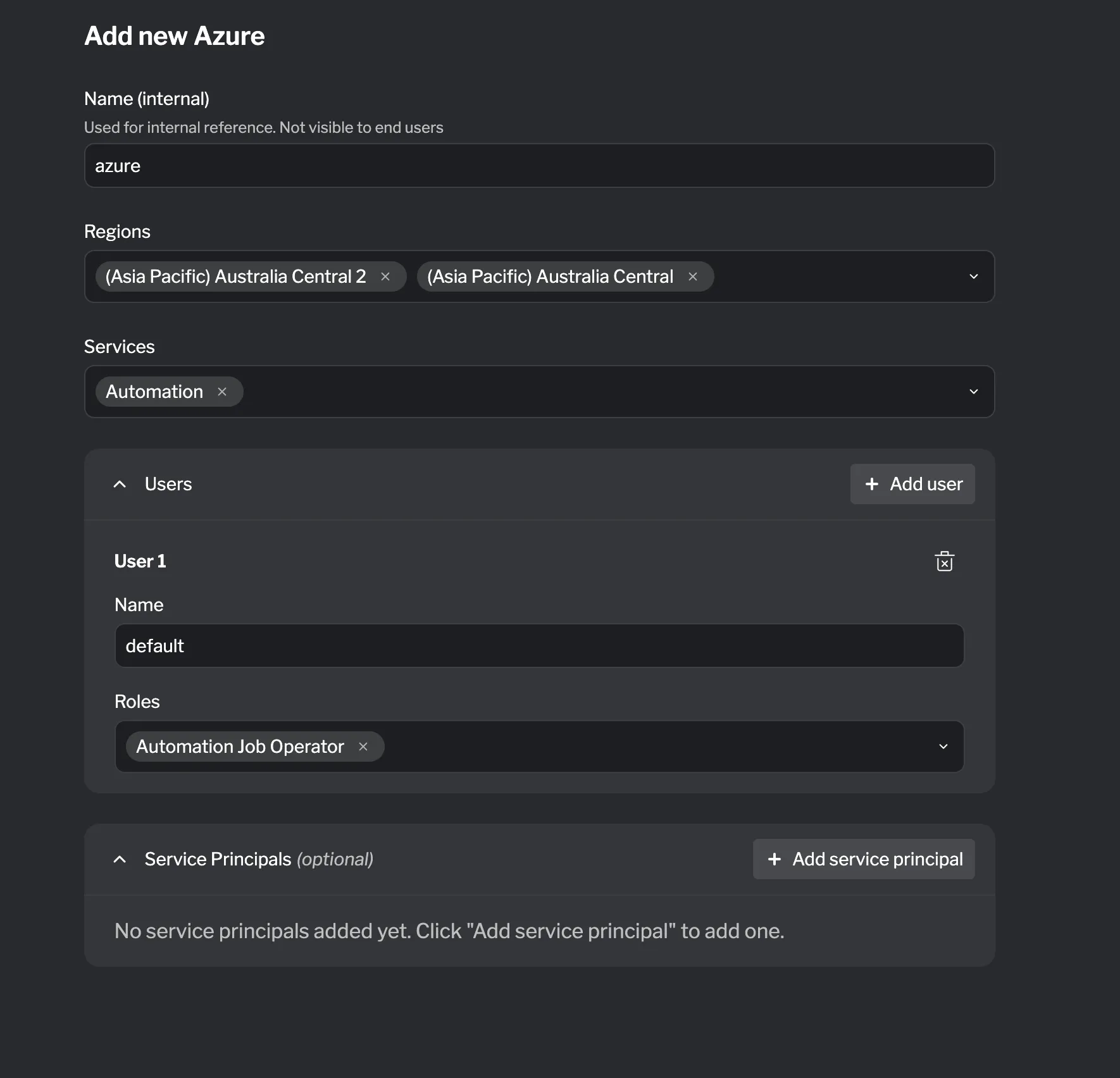This screenshot has width=1120, height=1078.
Task: Remove the Australia Central region chip
Action: [x=693, y=276]
